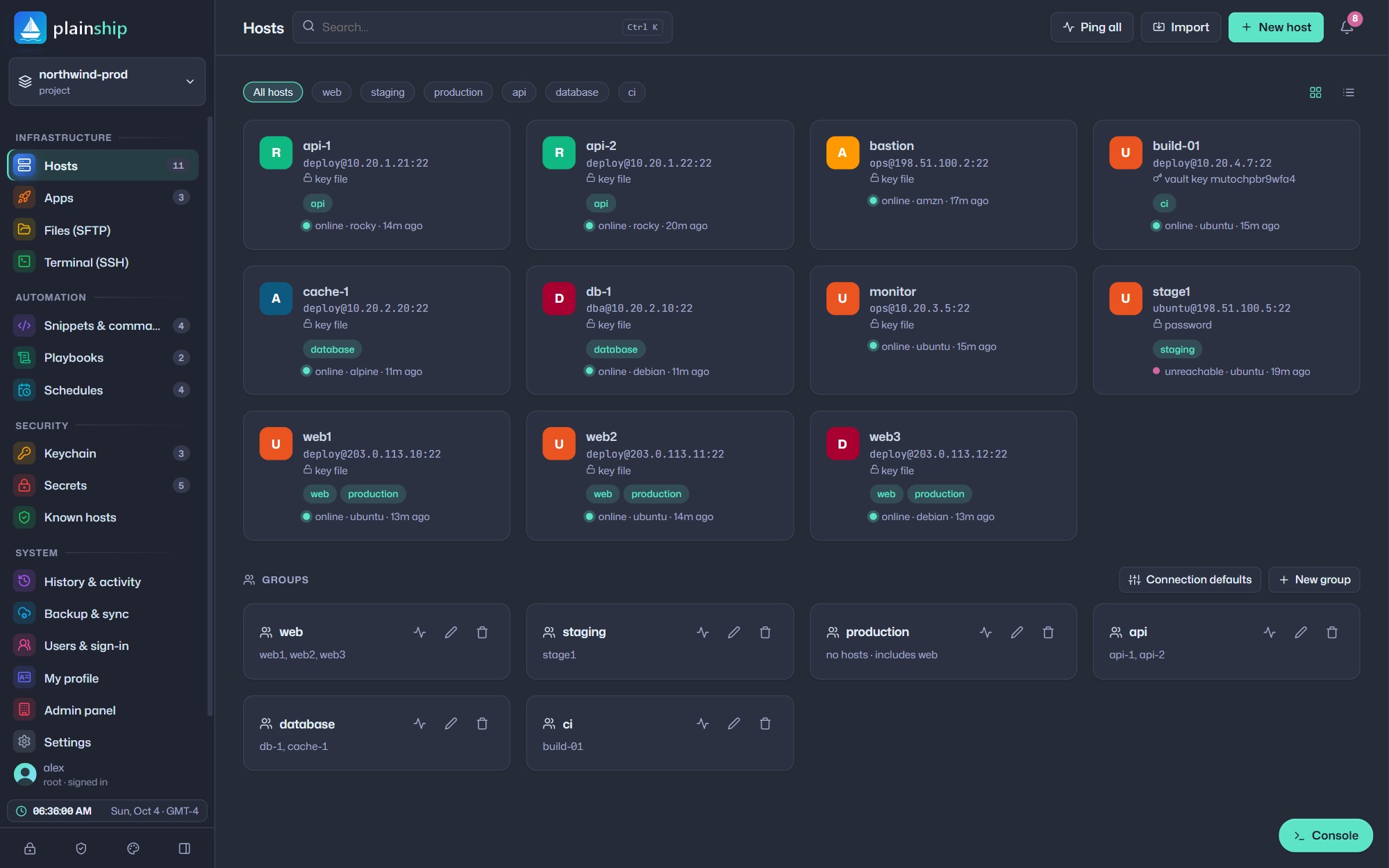
Task: Ping the database group
Action: [x=419, y=724]
